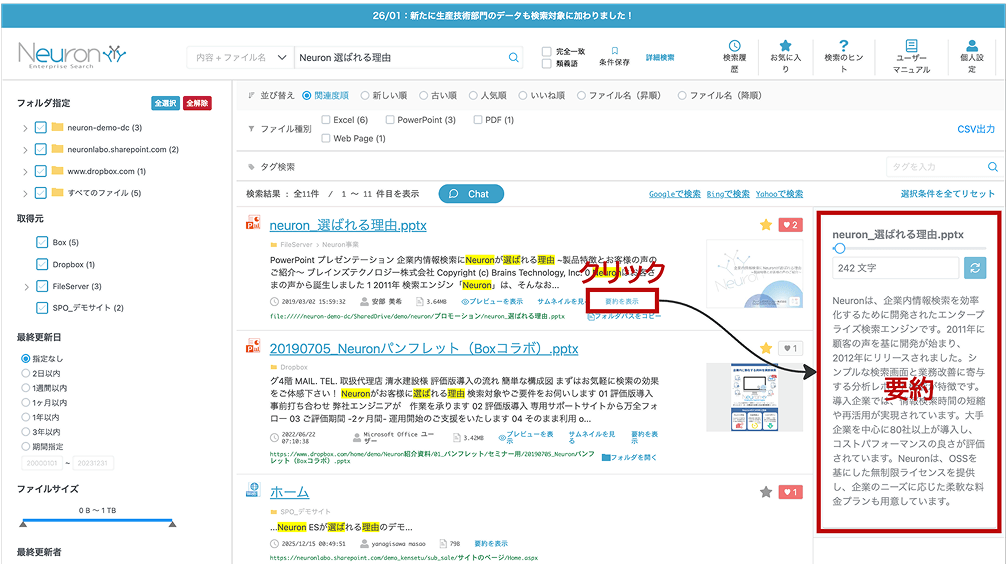The width and height of the screenshot is (1007, 564).
Task: Click Bingで検索 link
Action: pyautogui.click(x=728, y=194)
